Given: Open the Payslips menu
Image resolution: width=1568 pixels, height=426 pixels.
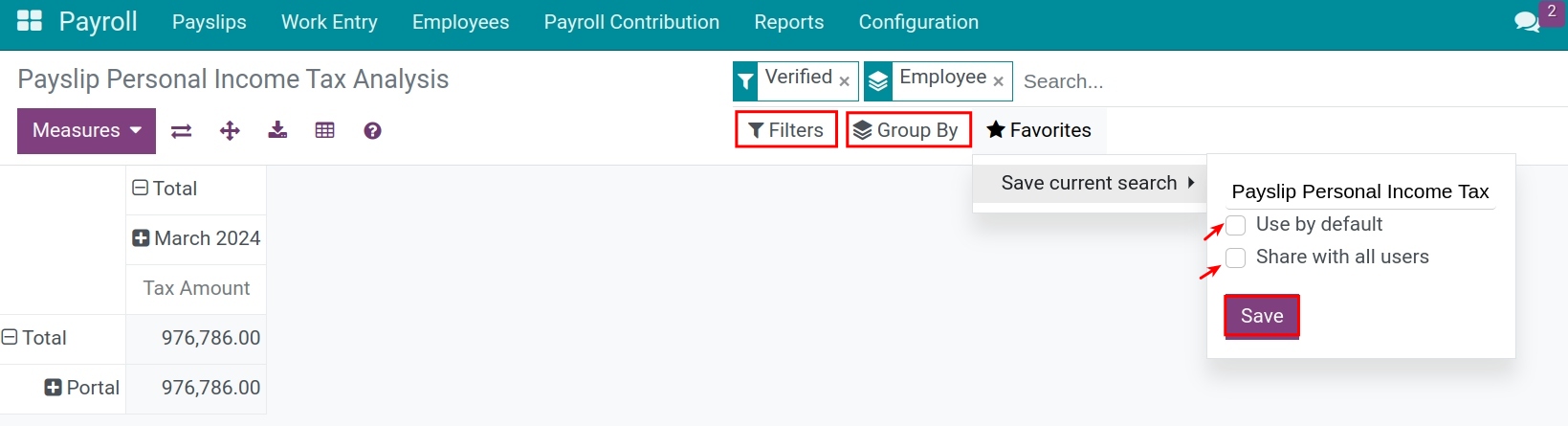Looking at the screenshot, I should click(x=209, y=22).
